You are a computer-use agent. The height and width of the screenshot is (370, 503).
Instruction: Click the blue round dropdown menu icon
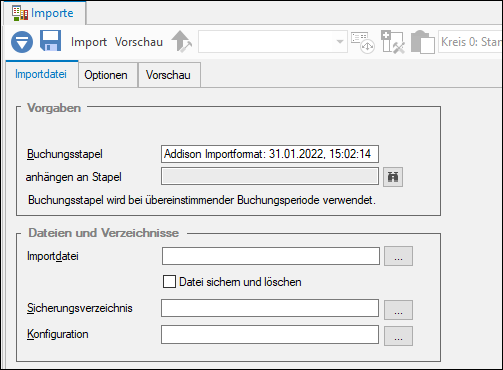click(22, 42)
